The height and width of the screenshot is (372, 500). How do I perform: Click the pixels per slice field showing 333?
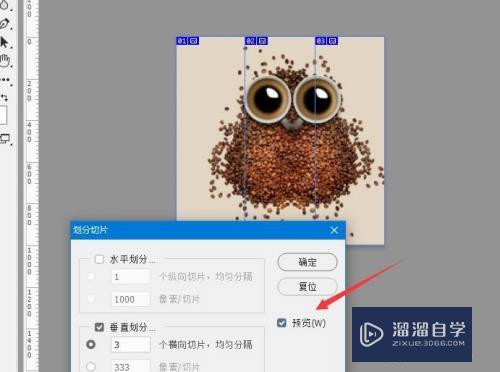131,366
